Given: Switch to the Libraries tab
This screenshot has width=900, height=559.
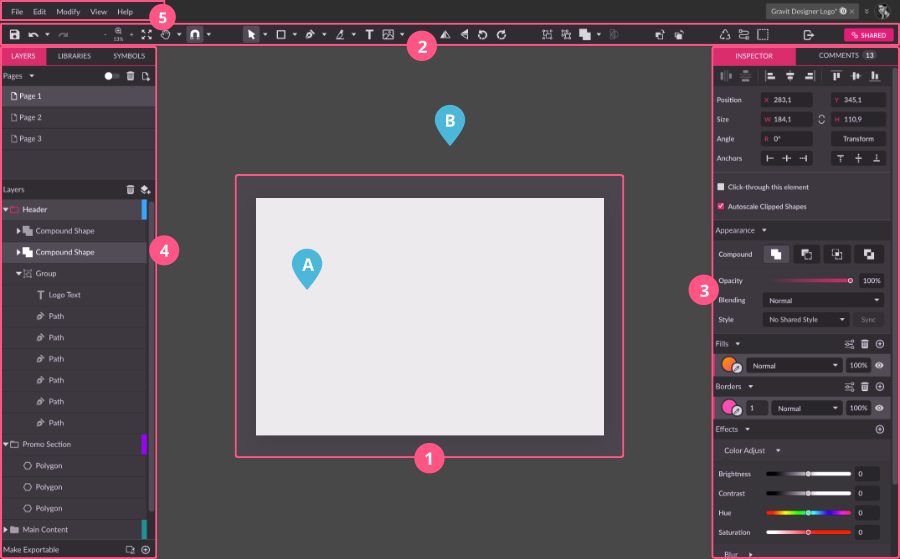Looking at the screenshot, I should (x=76, y=56).
